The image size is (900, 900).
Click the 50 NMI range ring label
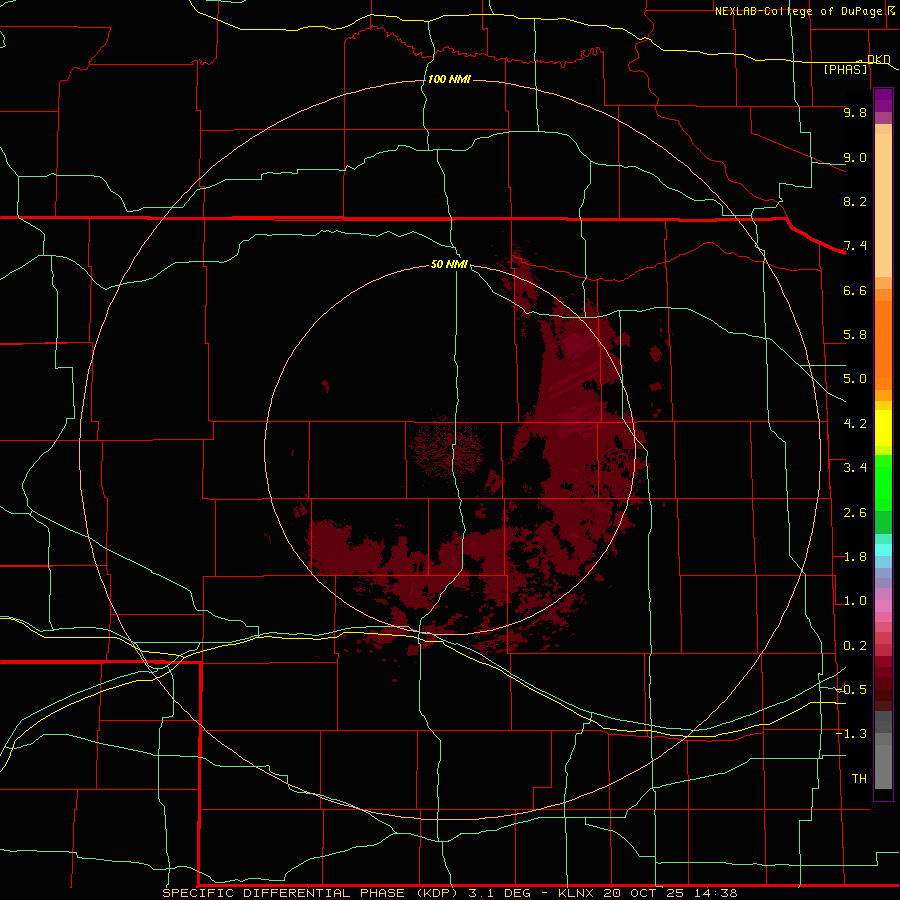point(449,264)
